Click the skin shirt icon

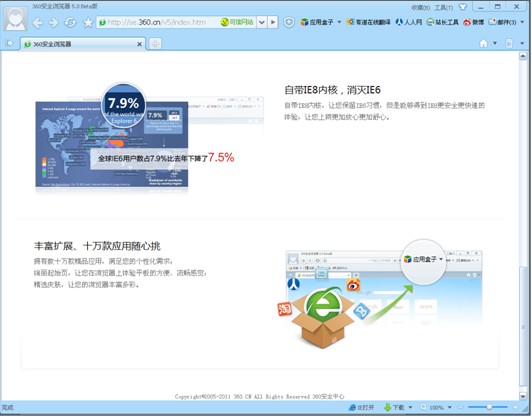[463, 7]
